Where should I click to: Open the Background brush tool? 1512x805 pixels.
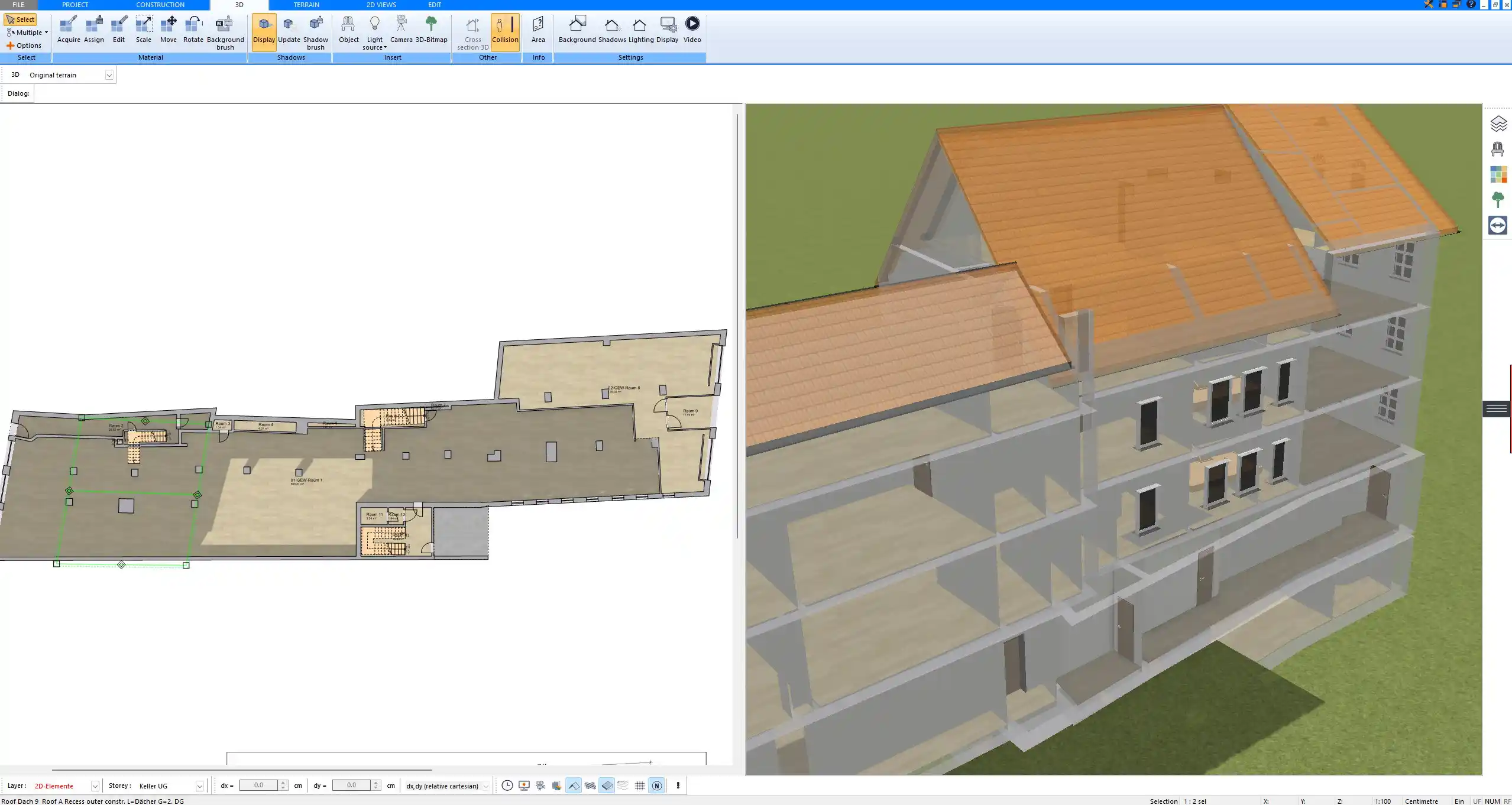point(225,33)
